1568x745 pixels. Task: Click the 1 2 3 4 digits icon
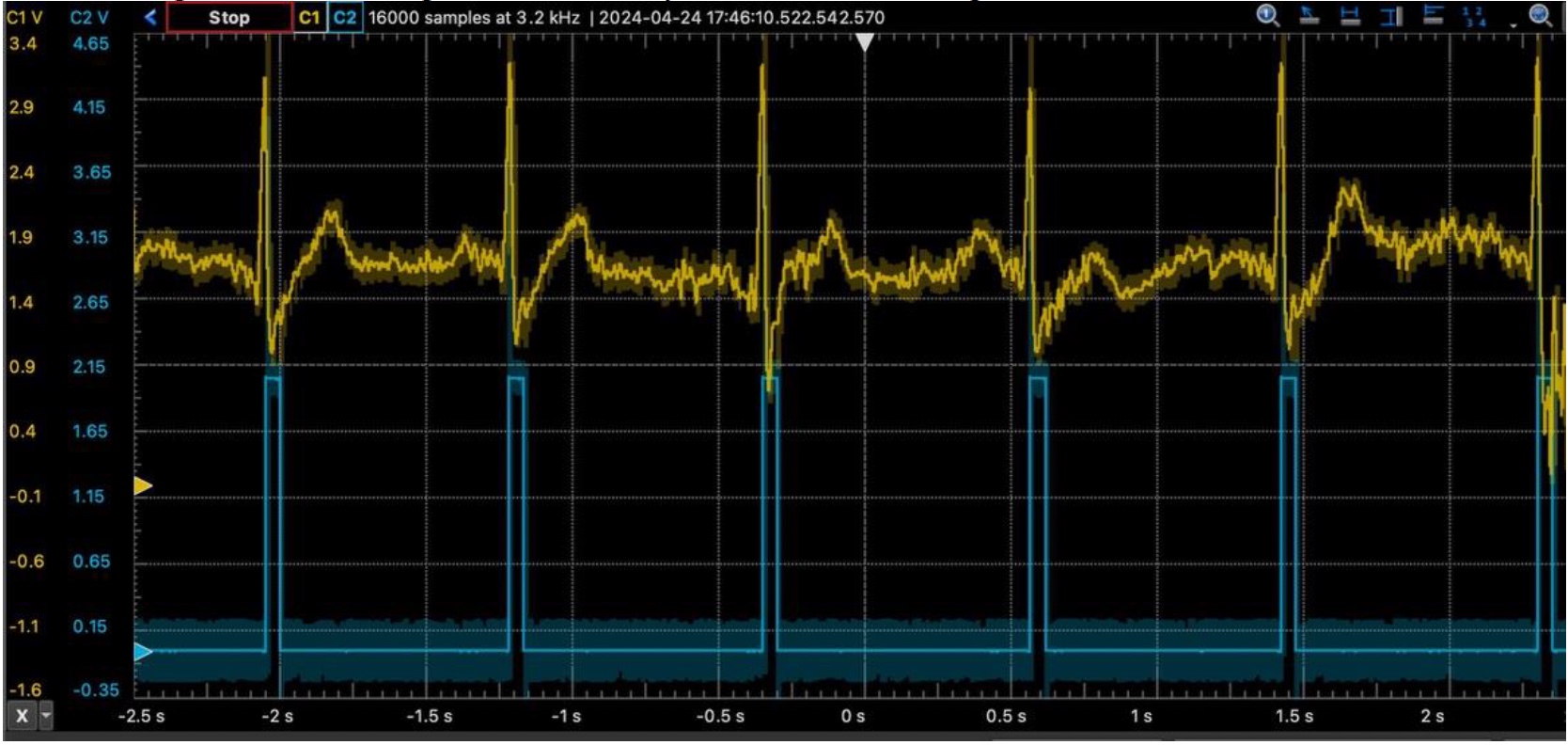point(1474,16)
